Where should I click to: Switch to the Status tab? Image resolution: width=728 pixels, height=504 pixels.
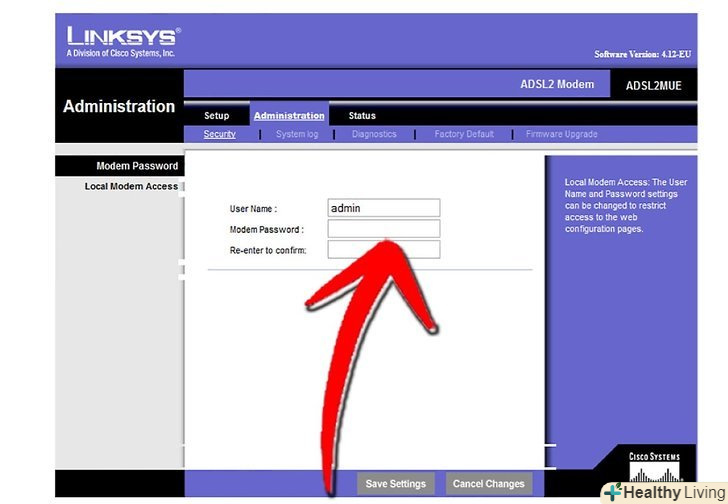362,116
